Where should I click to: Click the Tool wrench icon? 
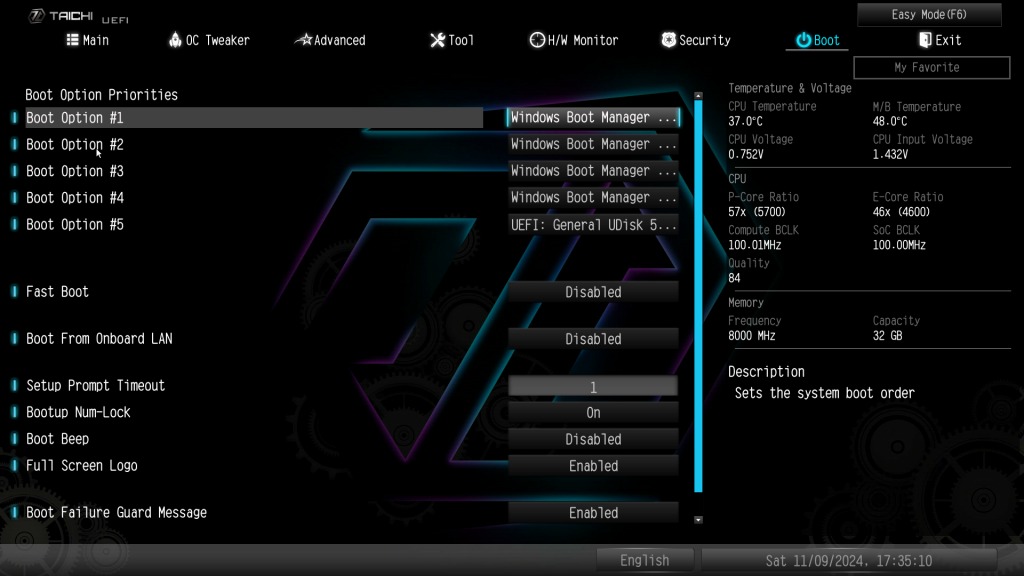(438, 40)
